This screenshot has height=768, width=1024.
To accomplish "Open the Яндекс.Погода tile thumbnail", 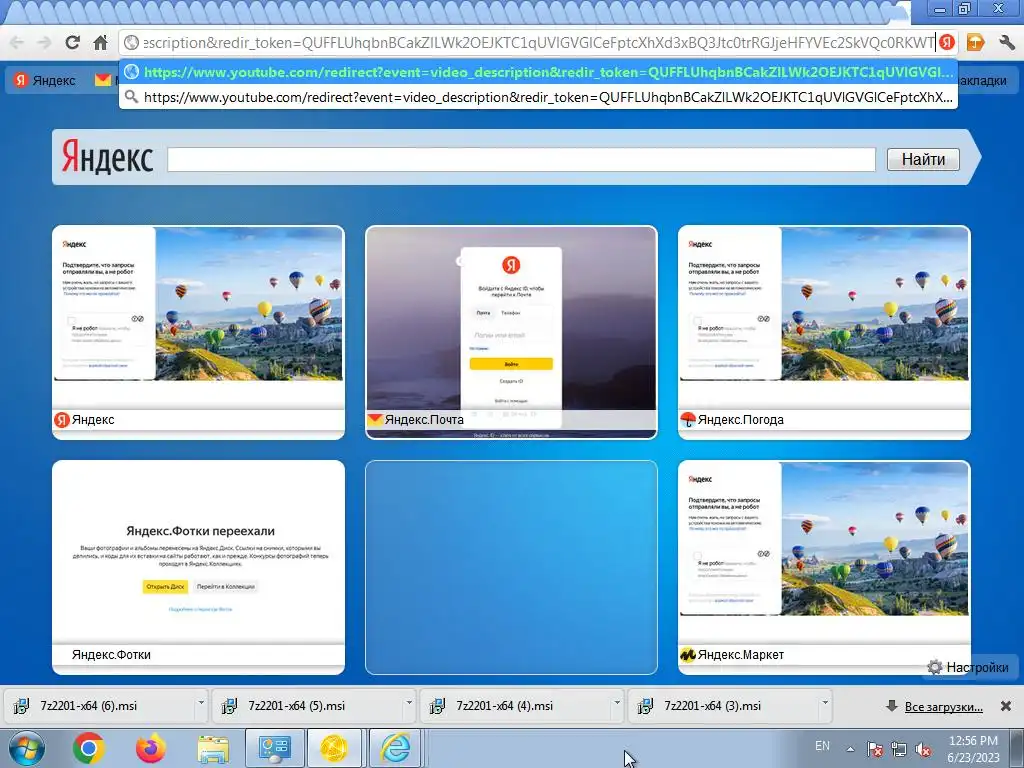I will click(x=824, y=332).
